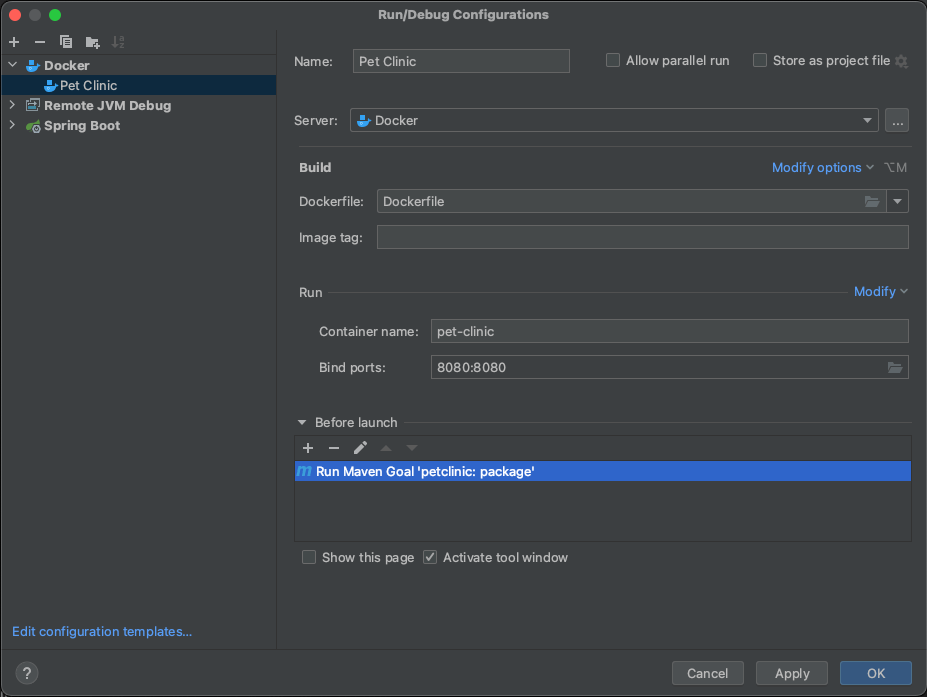Open the Server dropdown
The width and height of the screenshot is (927, 697).
click(867, 120)
